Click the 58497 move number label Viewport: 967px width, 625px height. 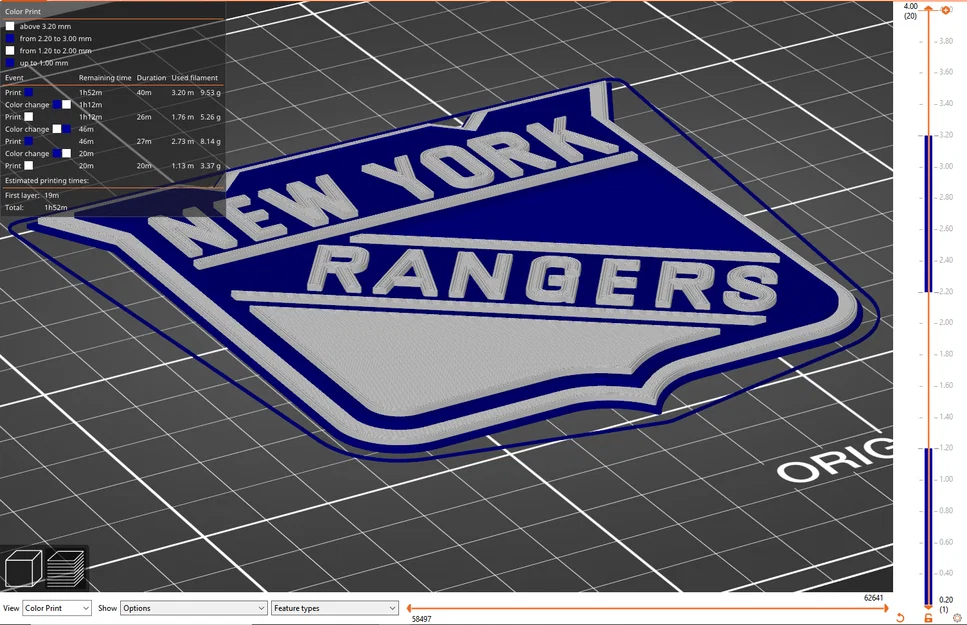point(421,619)
